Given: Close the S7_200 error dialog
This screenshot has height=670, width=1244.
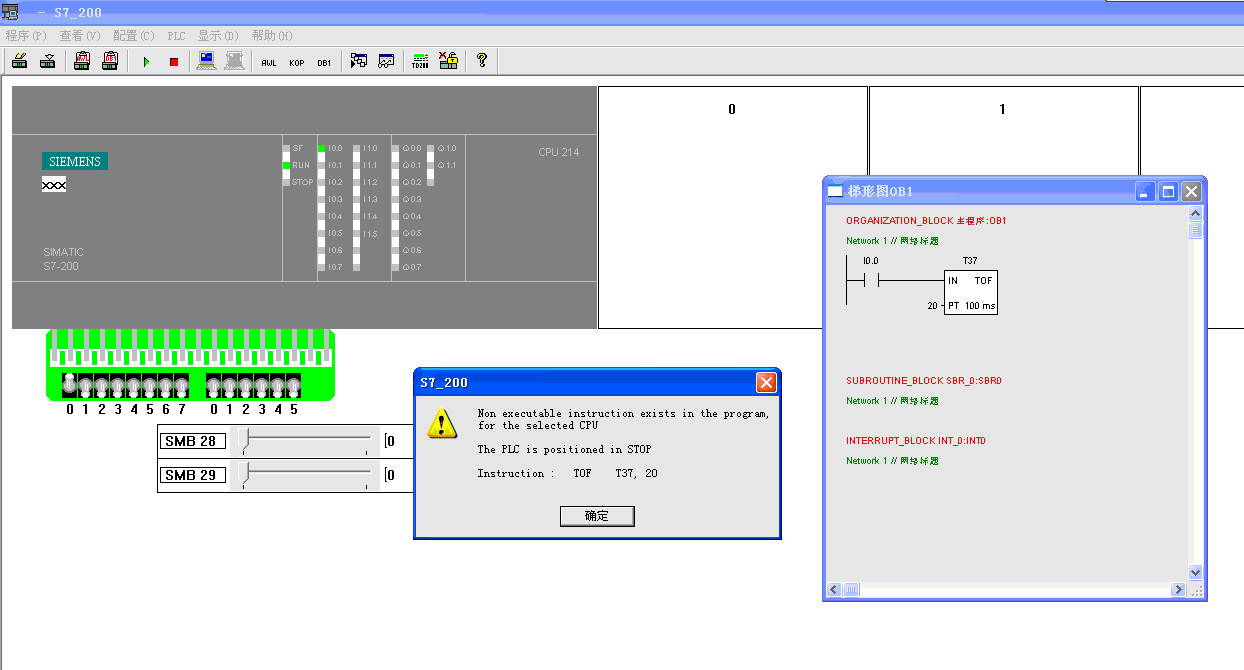Looking at the screenshot, I should pos(766,382).
